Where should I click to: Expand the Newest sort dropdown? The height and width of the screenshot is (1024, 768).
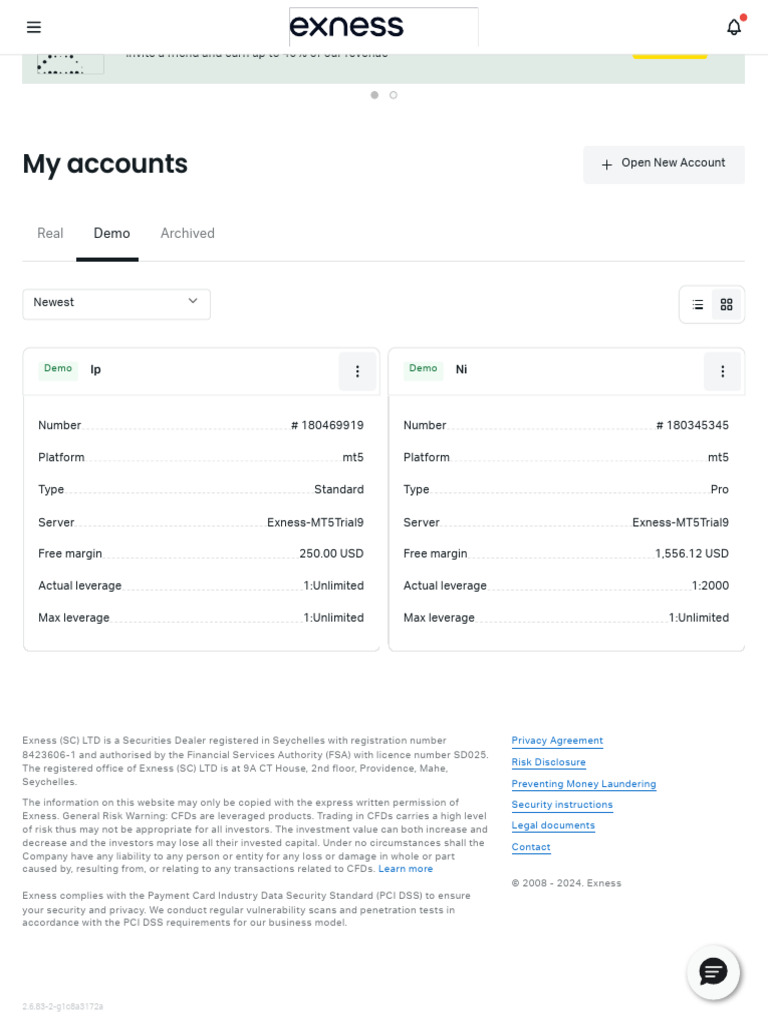(x=116, y=303)
